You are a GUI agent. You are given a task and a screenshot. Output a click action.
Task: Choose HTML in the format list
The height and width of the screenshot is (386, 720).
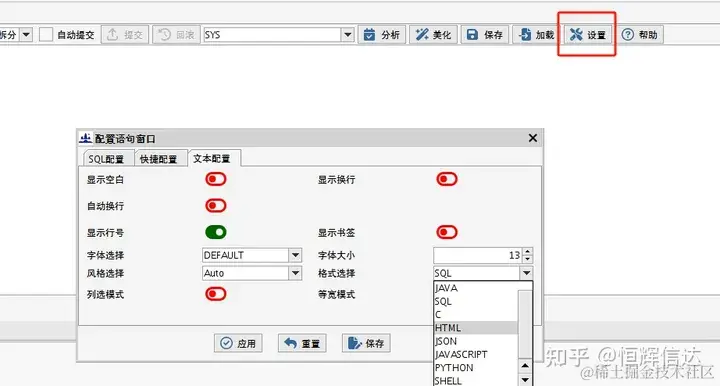pos(476,328)
